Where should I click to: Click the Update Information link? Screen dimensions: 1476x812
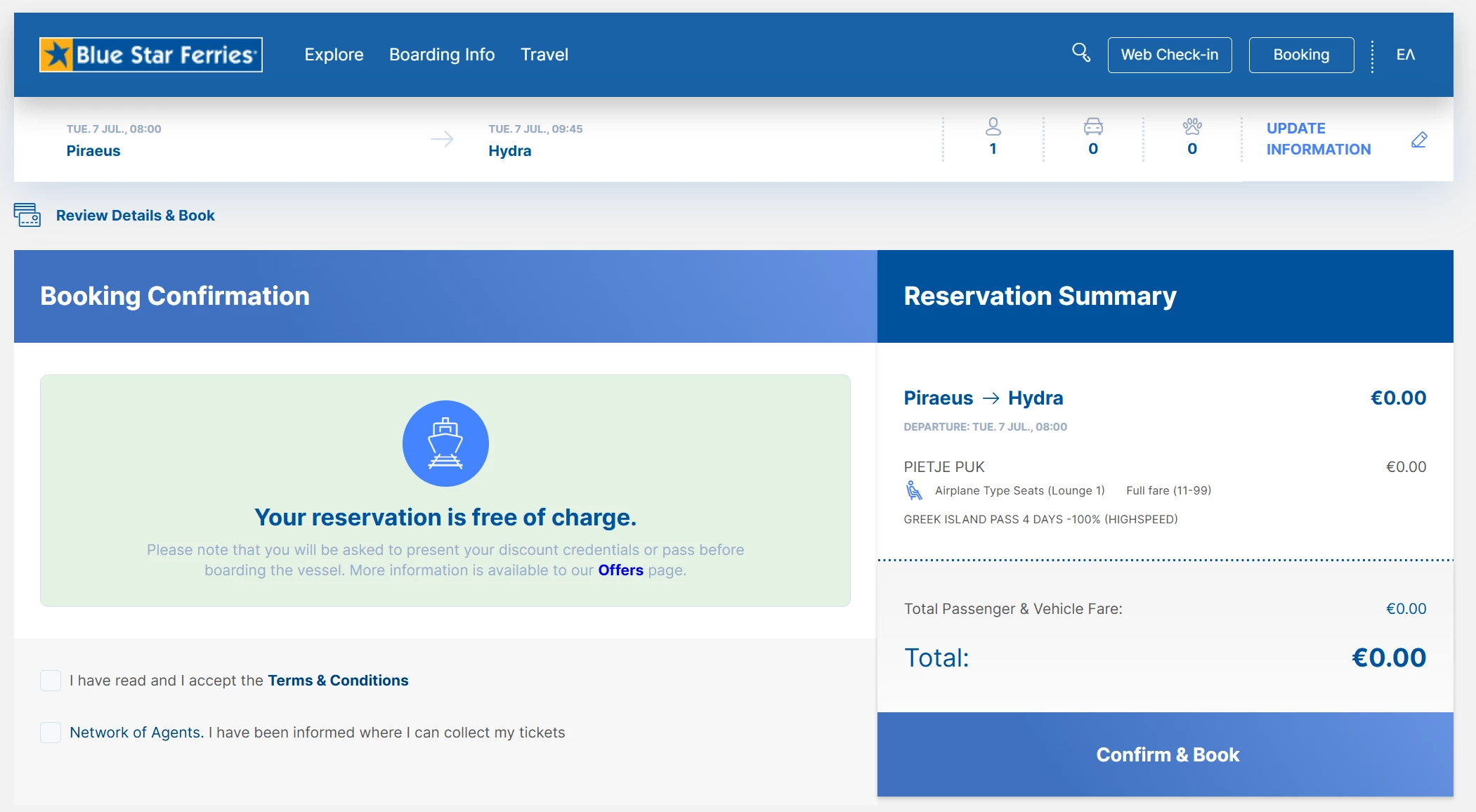(x=1318, y=139)
